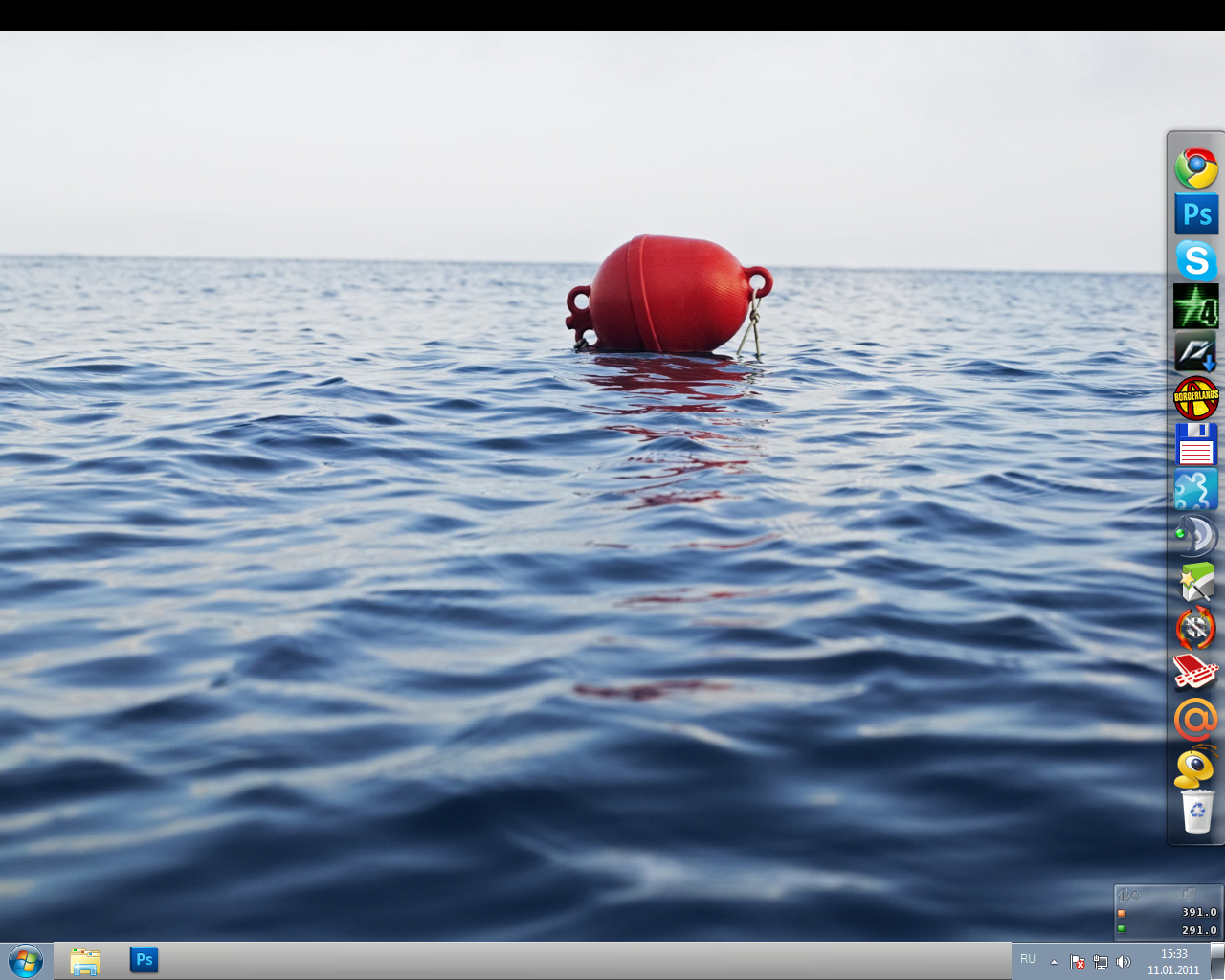The width and height of the screenshot is (1225, 980).
Task: Launch the green box with wand icon
Action: (x=1195, y=582)
